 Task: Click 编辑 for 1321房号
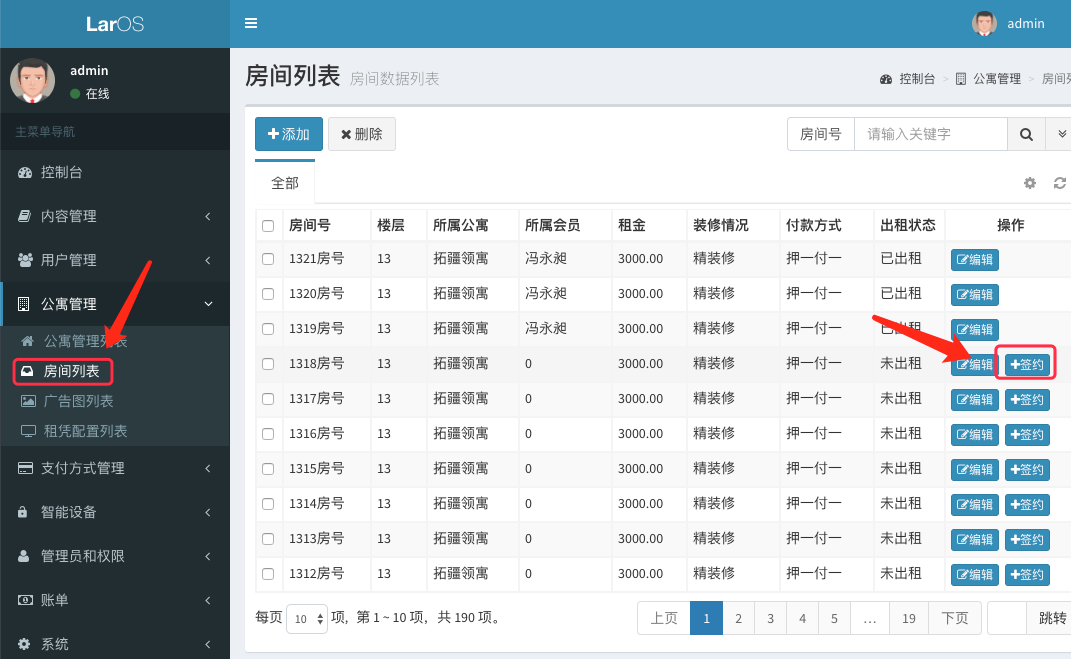(x=975, y=260)
